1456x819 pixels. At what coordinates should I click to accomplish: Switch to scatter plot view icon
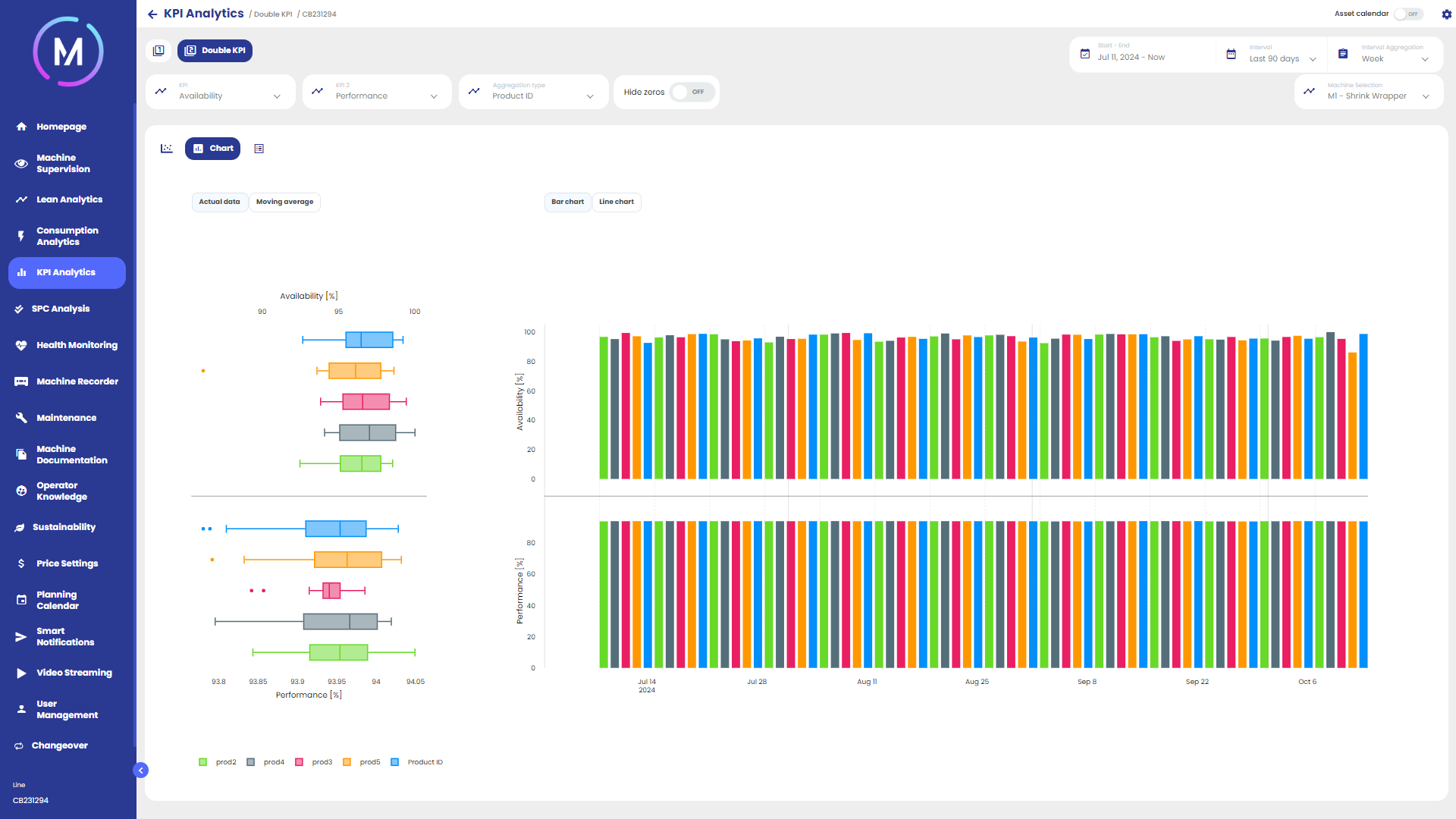click(x=167, y=149)
